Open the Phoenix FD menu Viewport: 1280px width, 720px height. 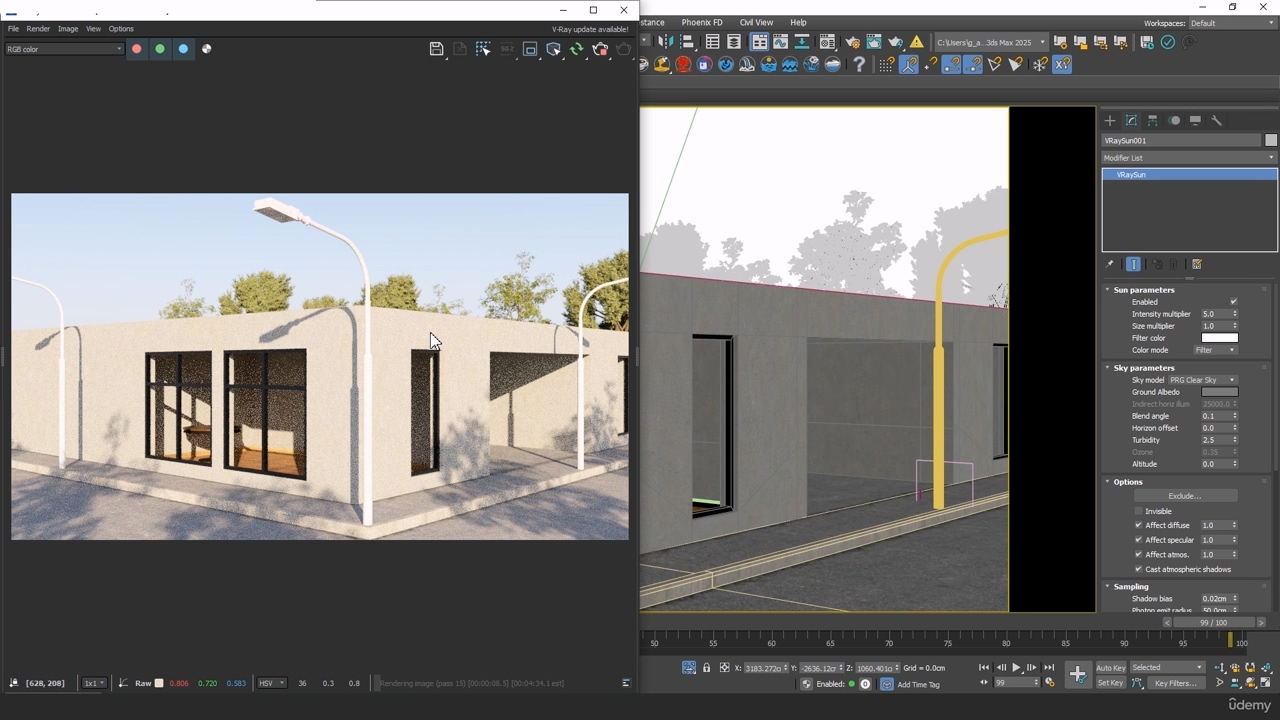[701, 22]
